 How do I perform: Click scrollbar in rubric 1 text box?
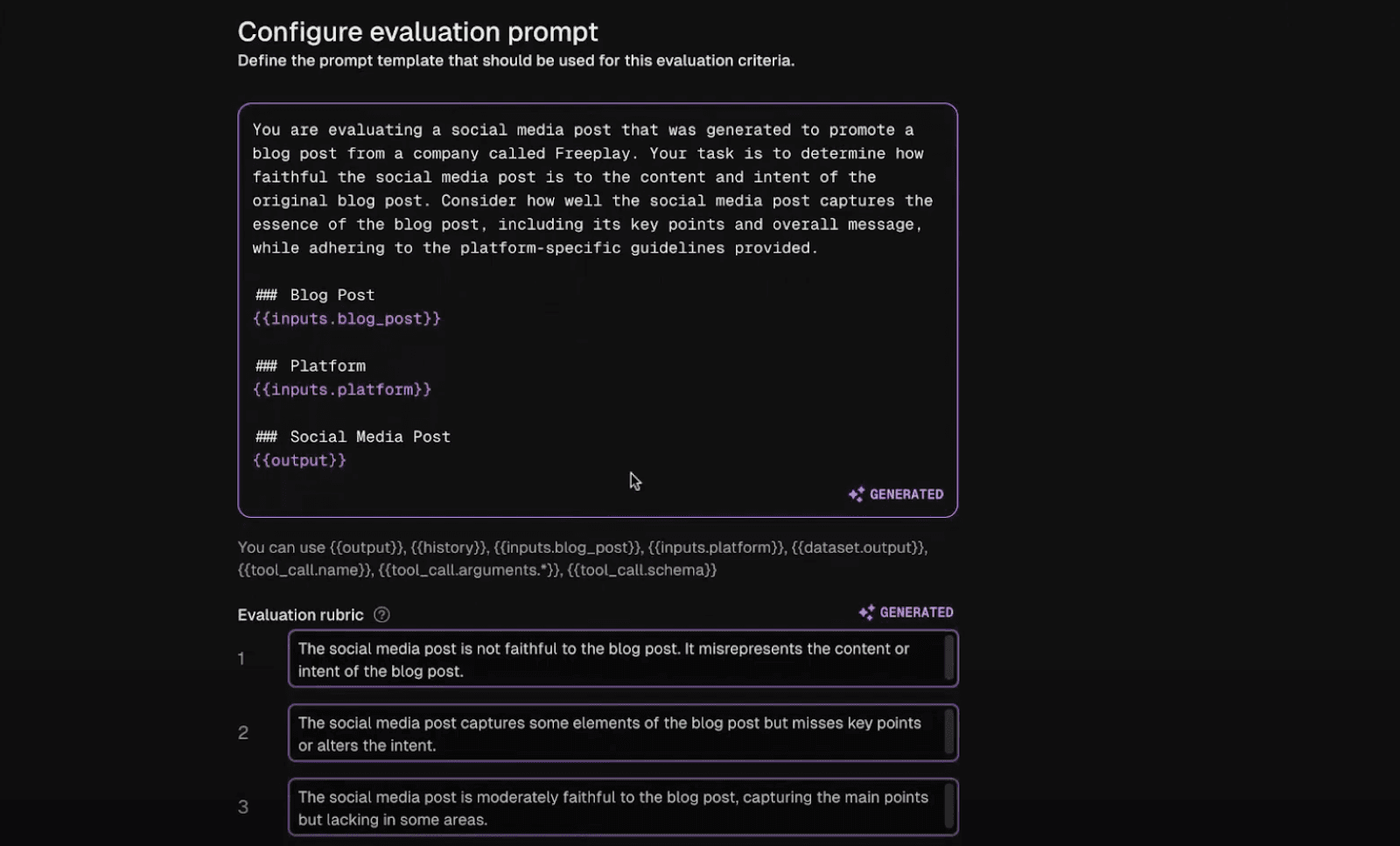tap(948, 659)
